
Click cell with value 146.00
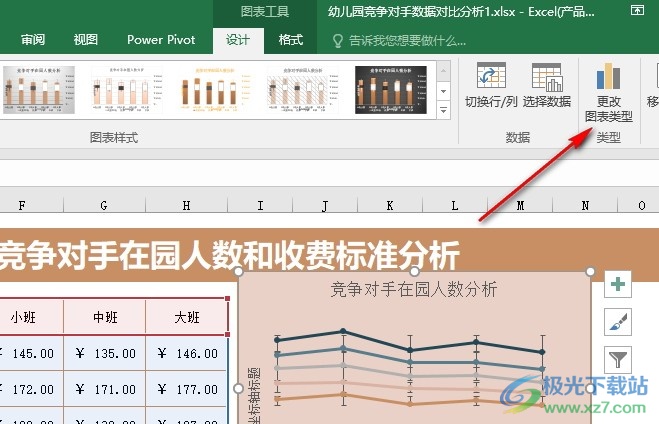point(187,353)
